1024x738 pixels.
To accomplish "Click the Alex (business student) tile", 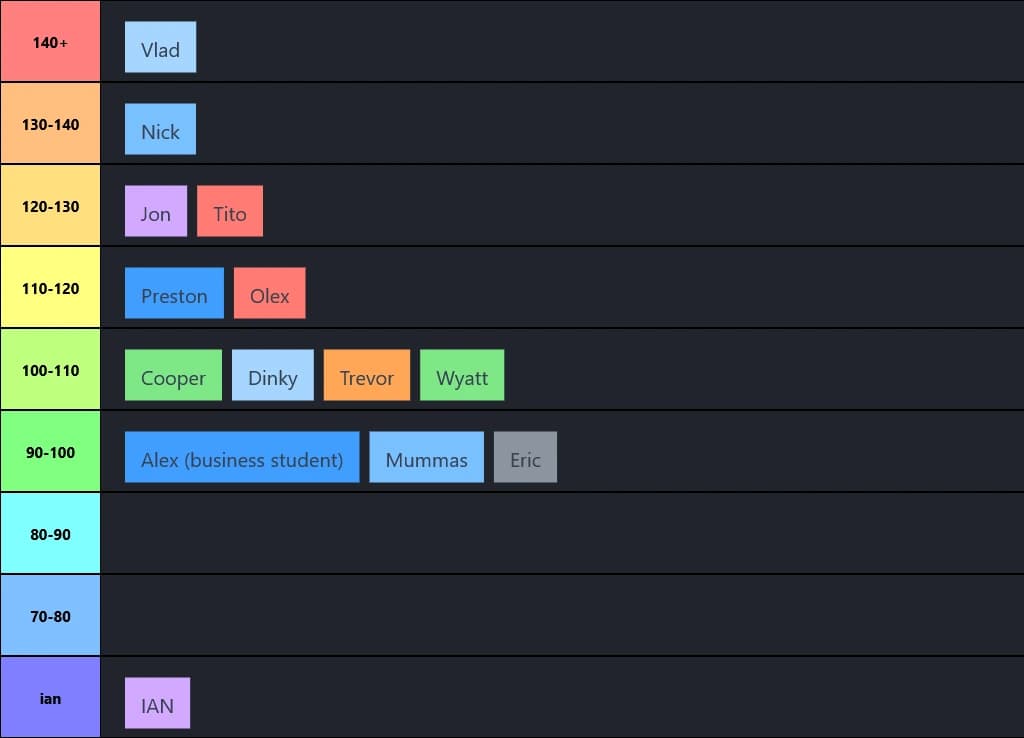I will (x=241, y=457).
